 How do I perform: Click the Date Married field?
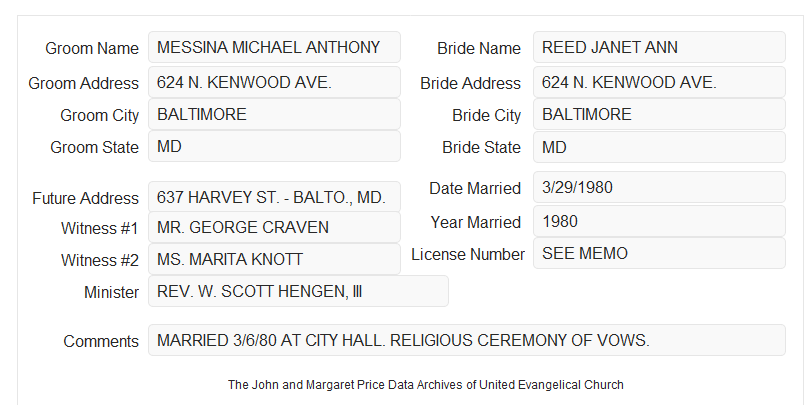pyautogui.click(x=659, y=187)
